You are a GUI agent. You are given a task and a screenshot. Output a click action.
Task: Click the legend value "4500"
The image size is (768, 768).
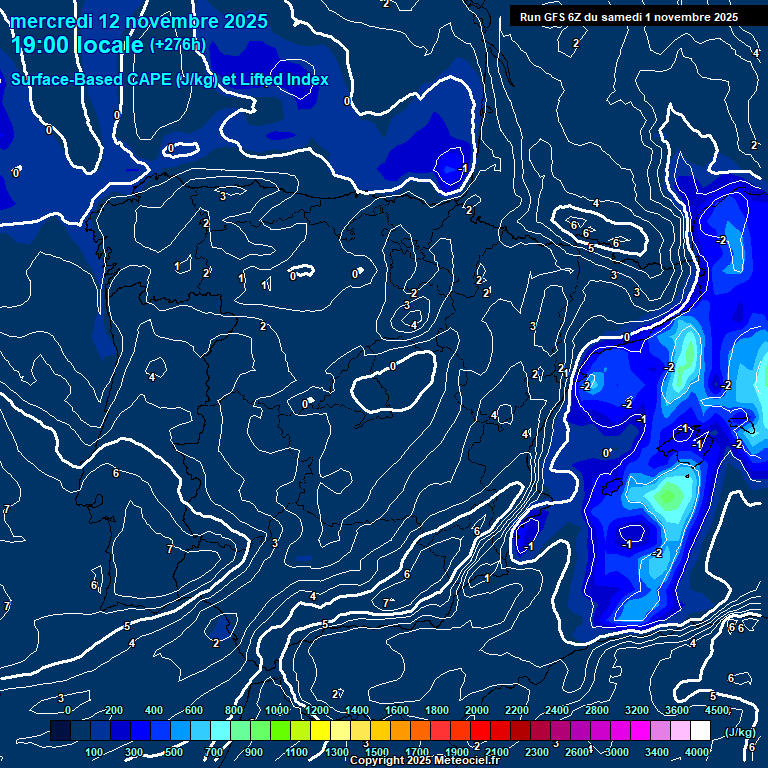click(718, 710)
